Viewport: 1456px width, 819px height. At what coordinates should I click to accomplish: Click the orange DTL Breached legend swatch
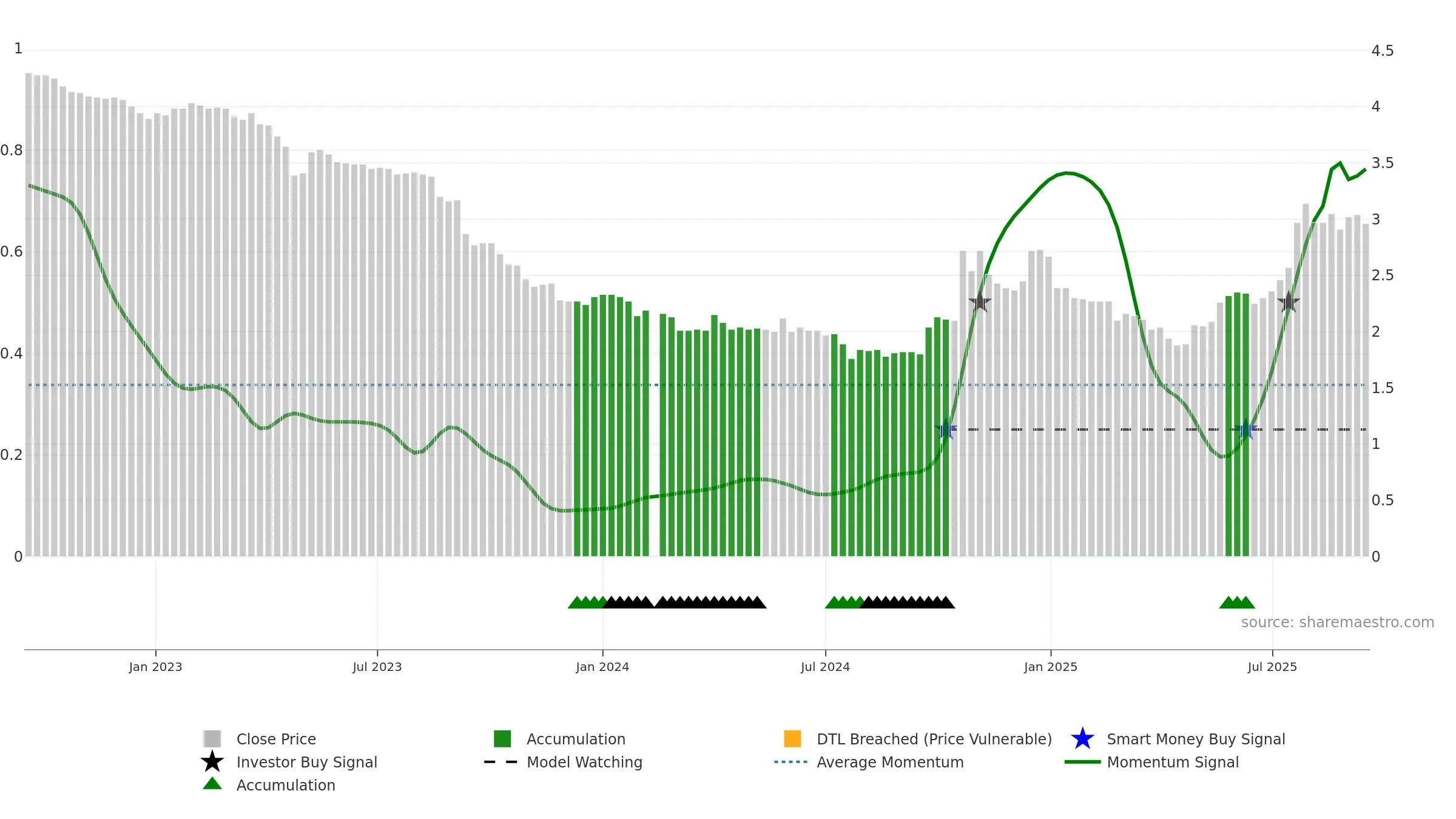792,738
